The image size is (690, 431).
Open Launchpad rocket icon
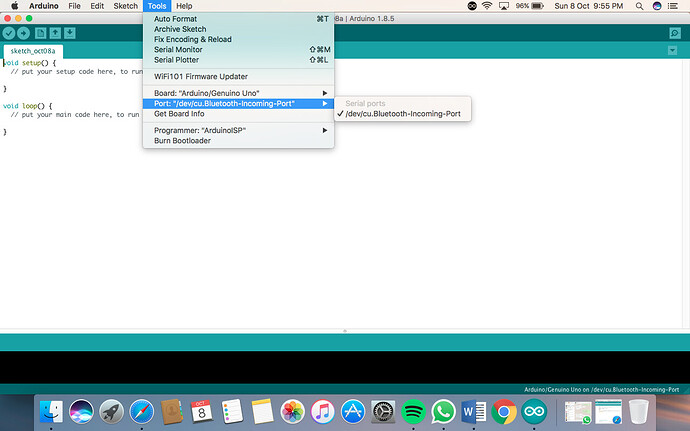pyautogui.click(x=111, y=412)
